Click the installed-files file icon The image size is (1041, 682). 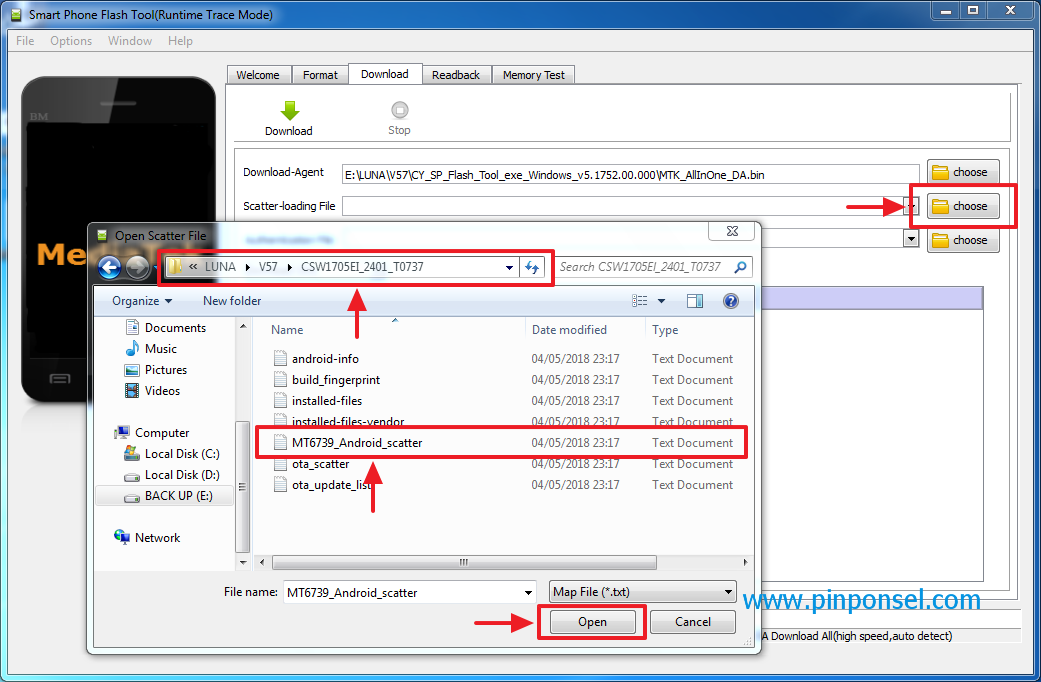coord(280,401)
